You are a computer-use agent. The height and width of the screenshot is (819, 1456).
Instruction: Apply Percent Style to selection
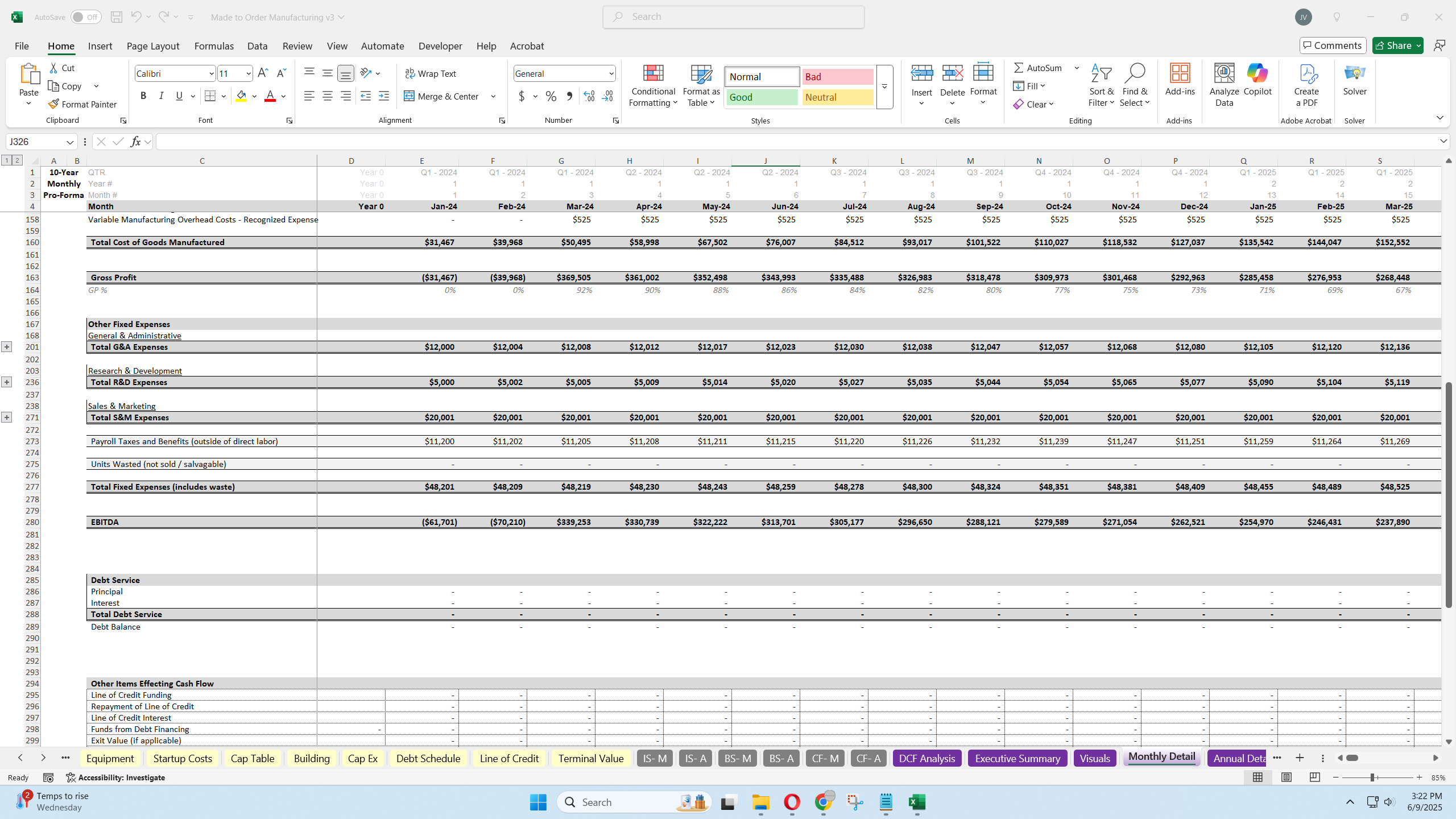pos(549,96)
